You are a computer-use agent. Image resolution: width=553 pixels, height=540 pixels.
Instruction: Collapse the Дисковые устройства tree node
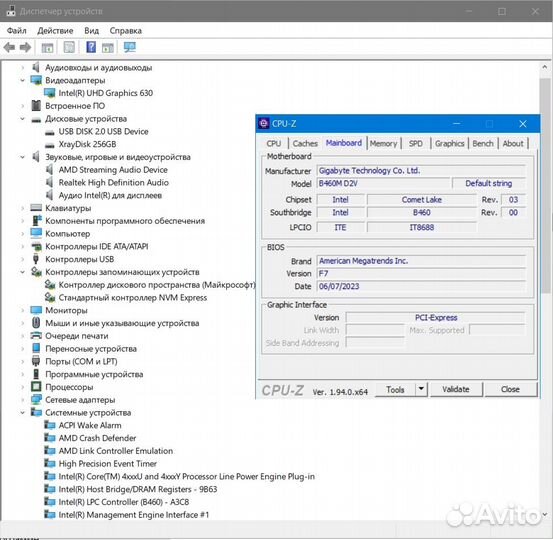coord(22,119)
